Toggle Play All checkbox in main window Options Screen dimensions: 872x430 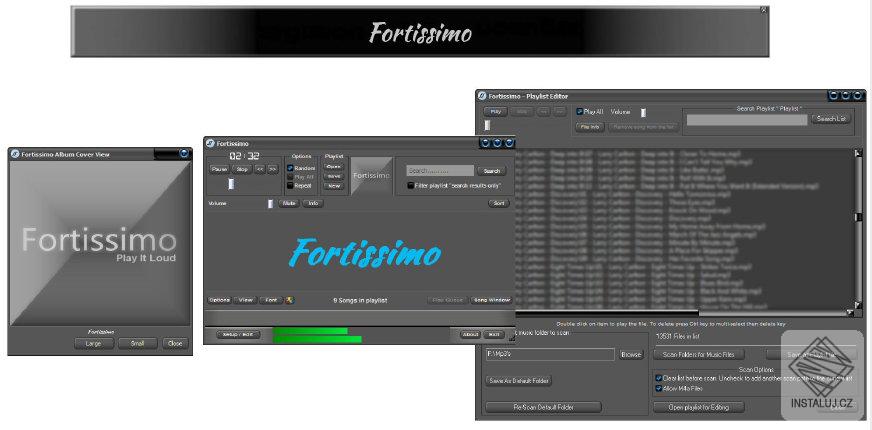click(x=290, y=177)
